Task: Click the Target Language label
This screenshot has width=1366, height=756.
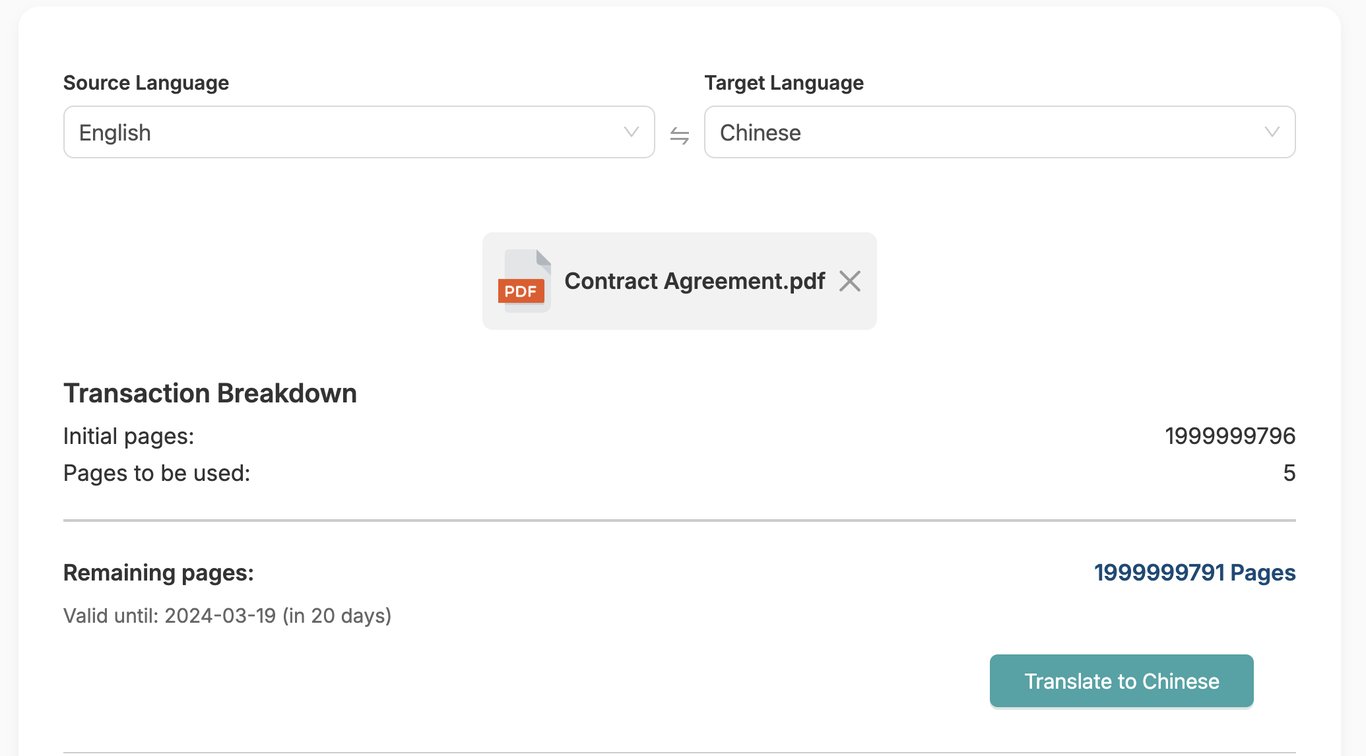Action: point(784,83)
